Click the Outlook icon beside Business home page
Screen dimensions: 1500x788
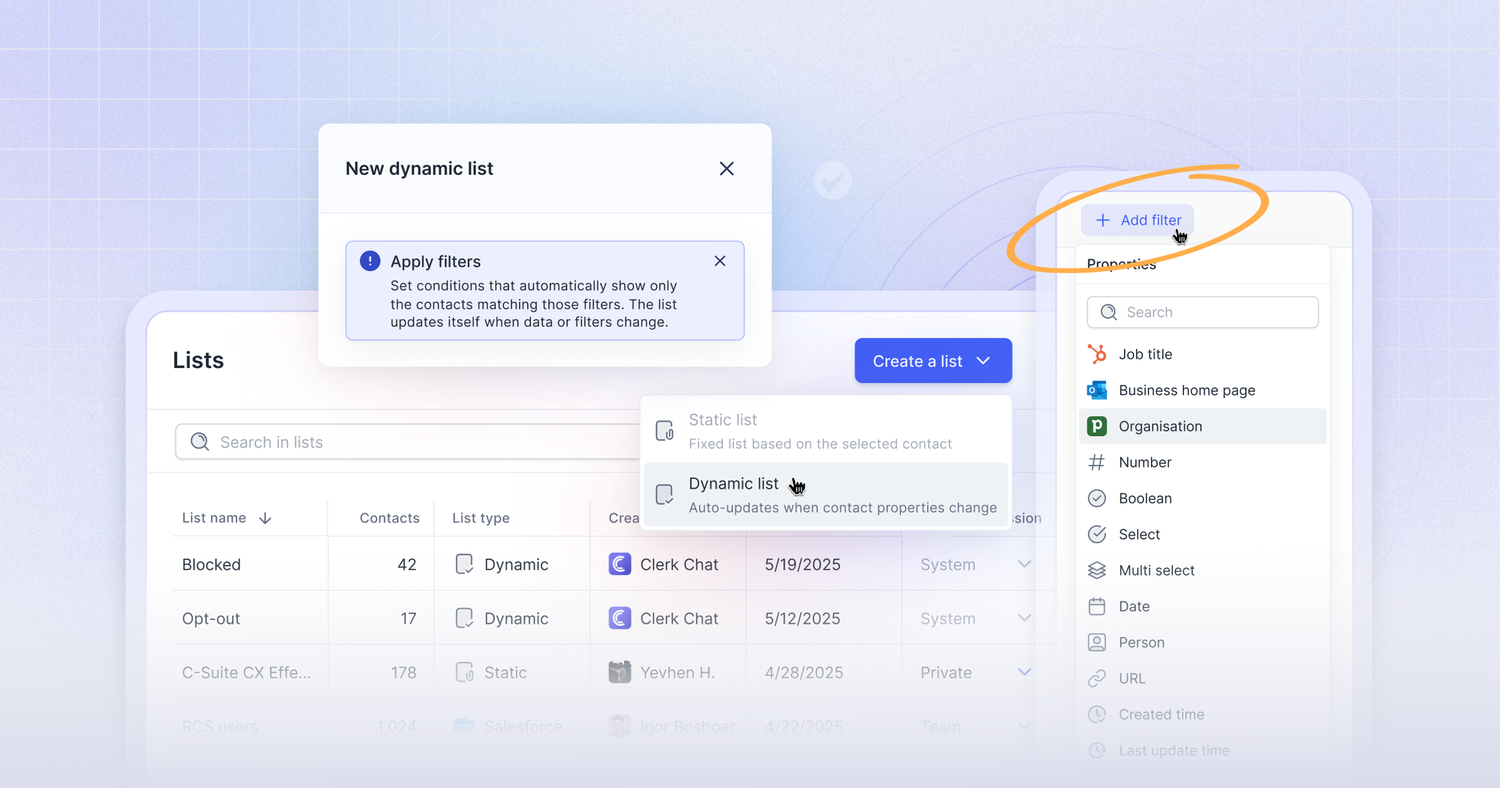(1097, 390)
